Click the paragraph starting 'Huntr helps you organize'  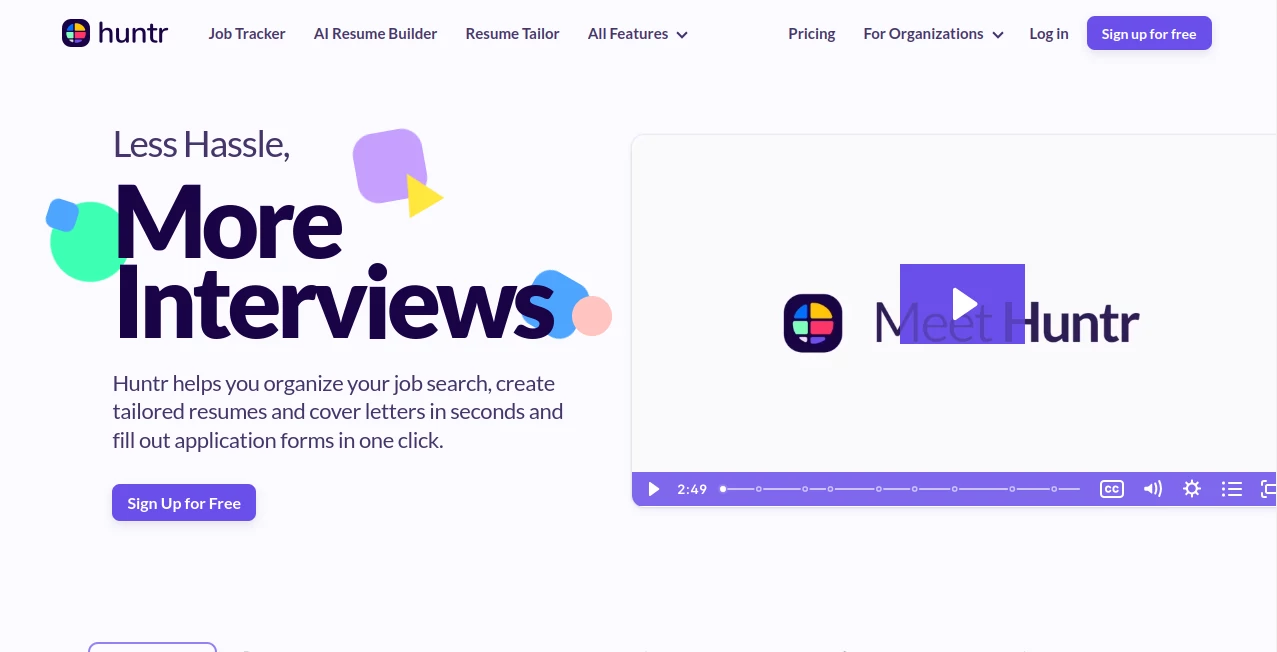(x=338, y=412)
